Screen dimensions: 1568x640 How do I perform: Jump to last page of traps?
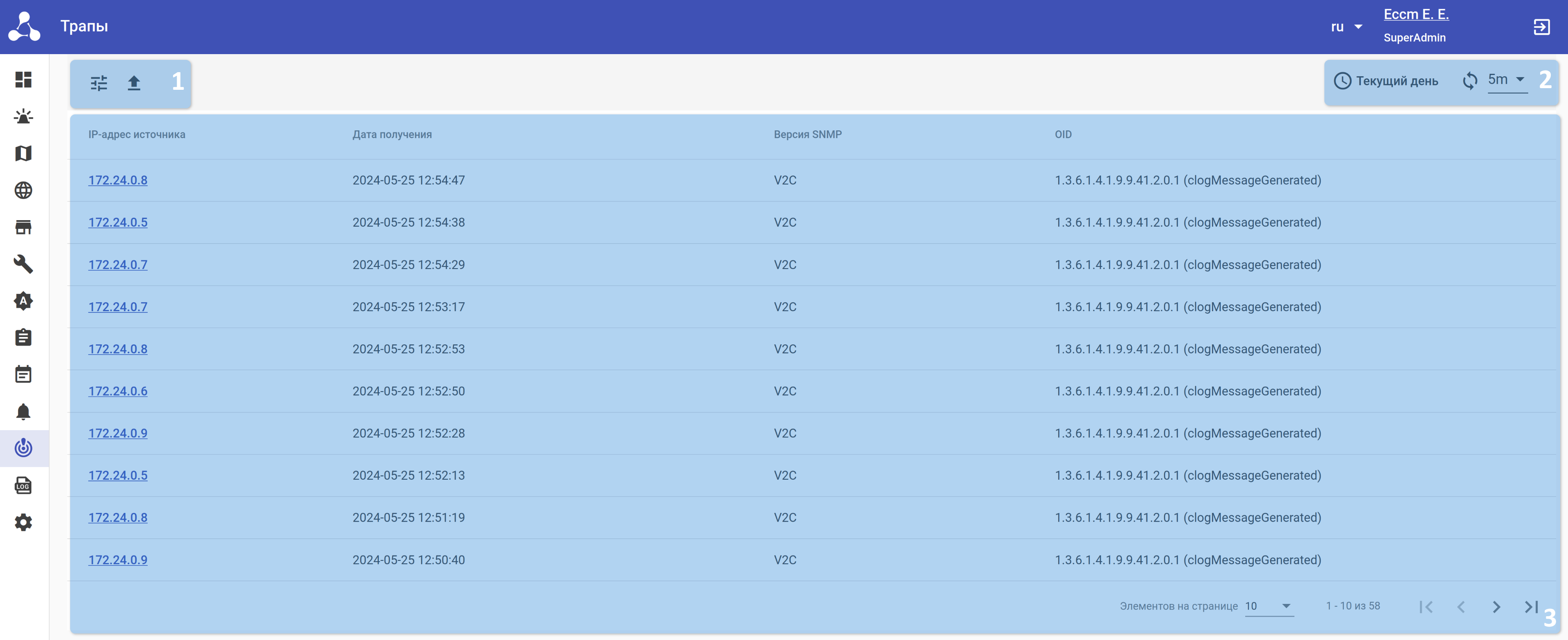click(1531, 606)
